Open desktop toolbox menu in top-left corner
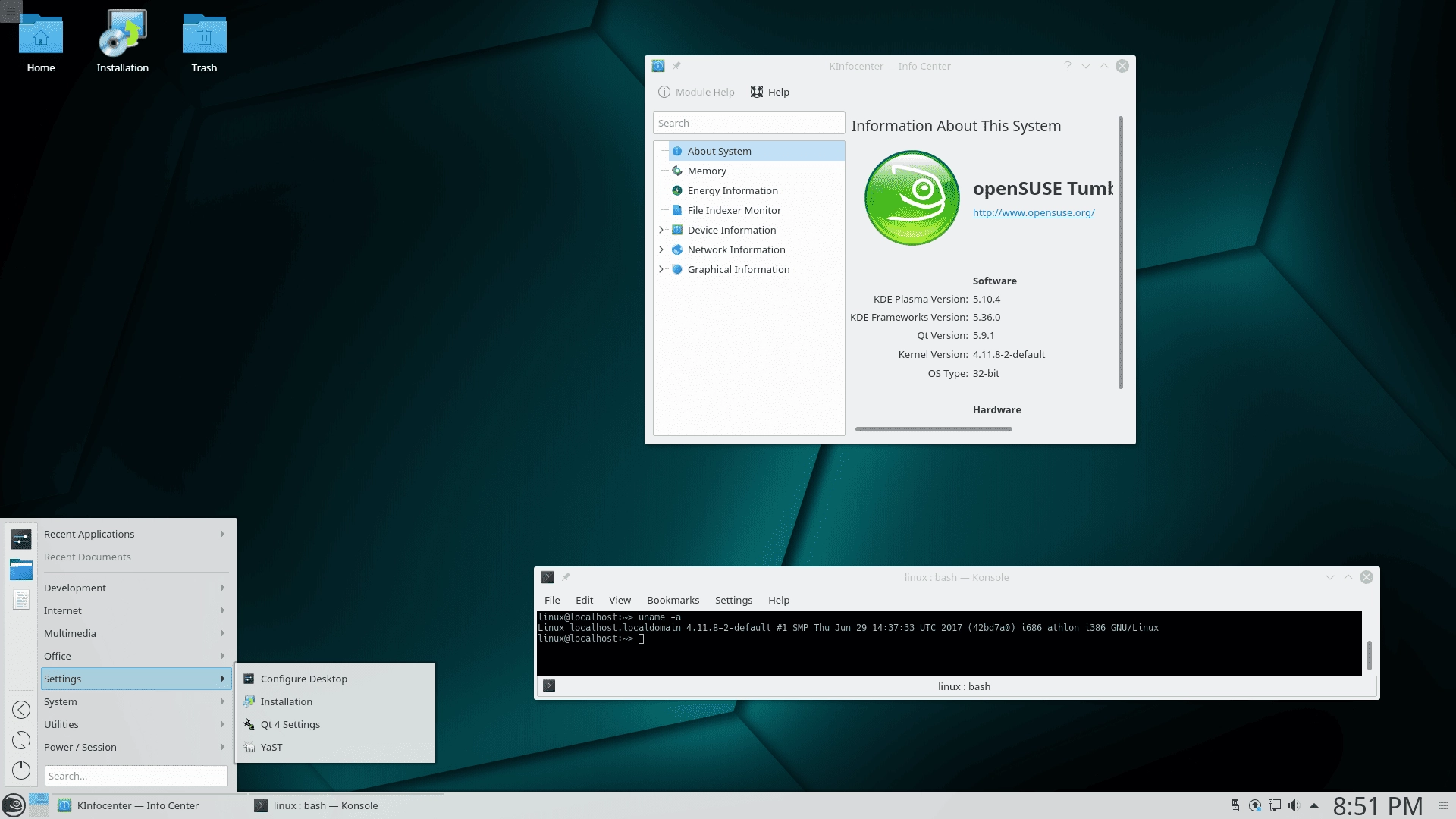The height and width of the screenshot is (819, 1456). tap(11, 11)
